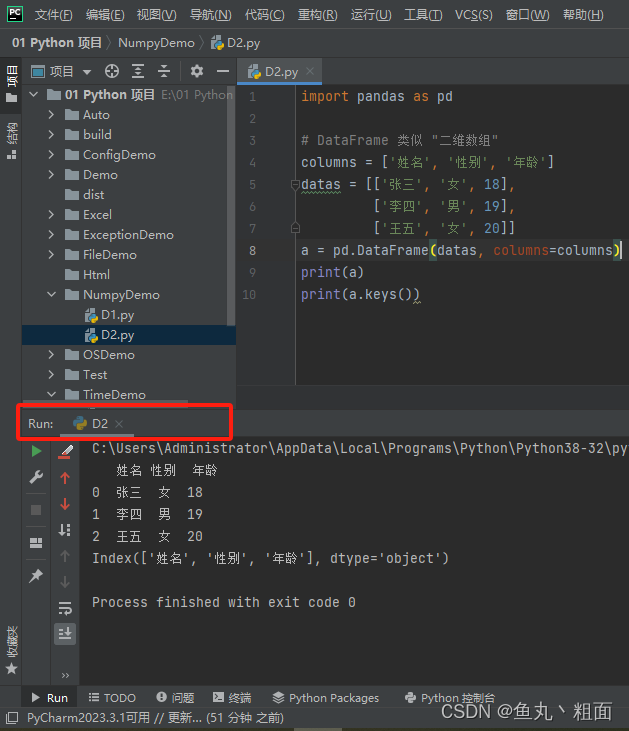Click the collapse all icon in project toolbar
Screen dimensions: 629x731
(x=164, y=71)
